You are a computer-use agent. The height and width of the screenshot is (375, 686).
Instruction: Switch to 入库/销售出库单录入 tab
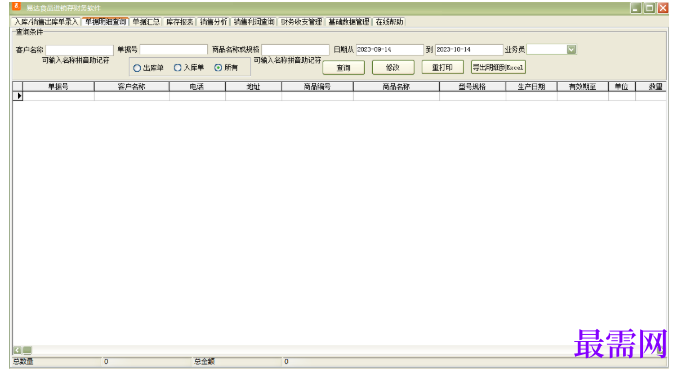(x=46, y=21)
